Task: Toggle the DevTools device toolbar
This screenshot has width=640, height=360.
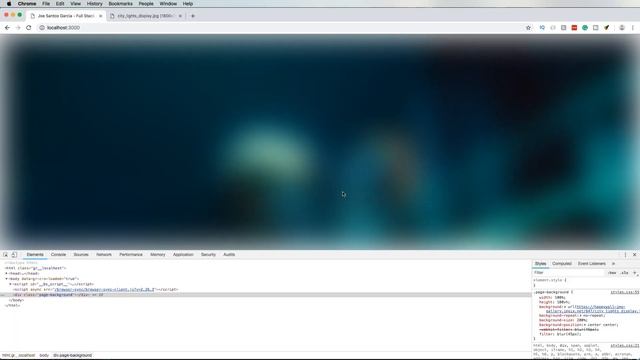Action: point(14,254)
